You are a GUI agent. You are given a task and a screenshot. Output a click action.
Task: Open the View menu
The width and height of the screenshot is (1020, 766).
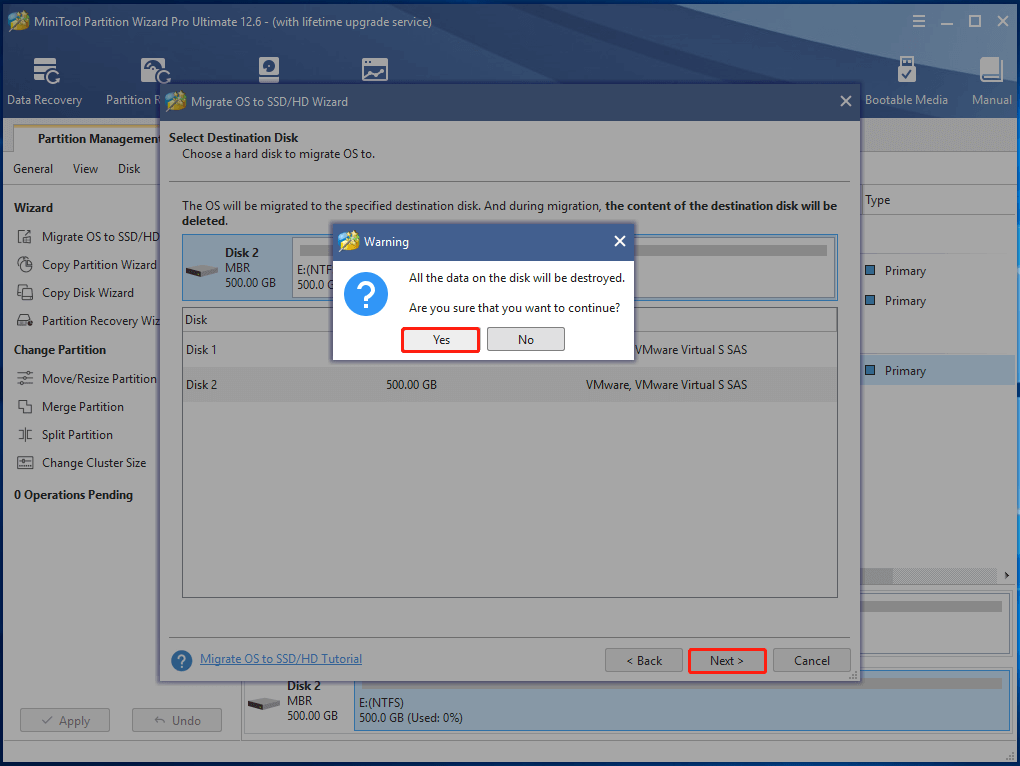pyautogui.click(x=85, y=169)
